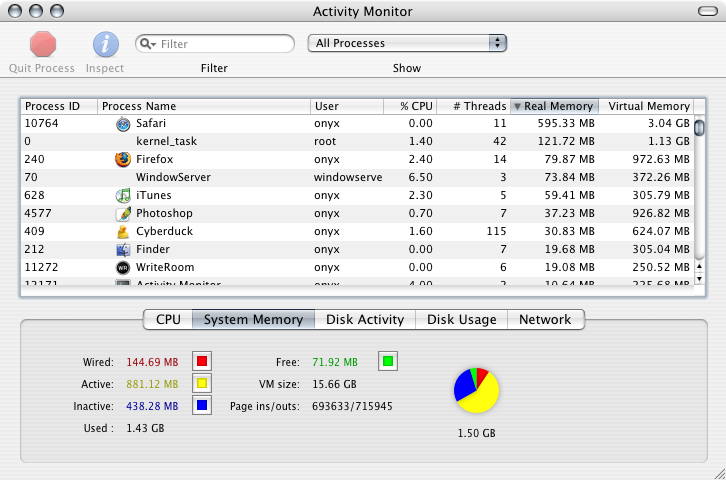
Task: Click the 1.50 GB total under pie chart
Action: click(x=476, y=433)
